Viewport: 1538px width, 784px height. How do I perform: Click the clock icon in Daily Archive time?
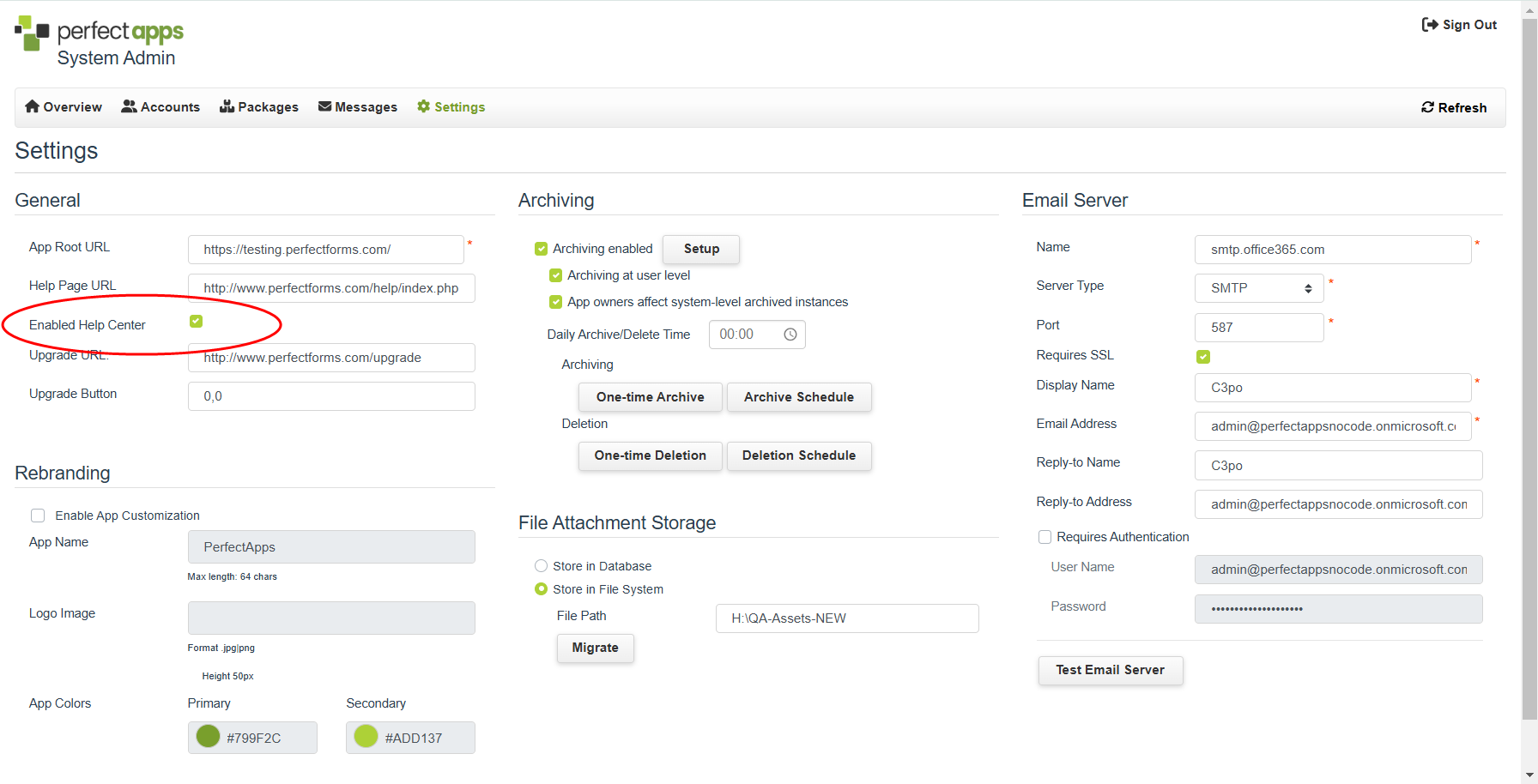pyautogui.click(x=790, y=335)
